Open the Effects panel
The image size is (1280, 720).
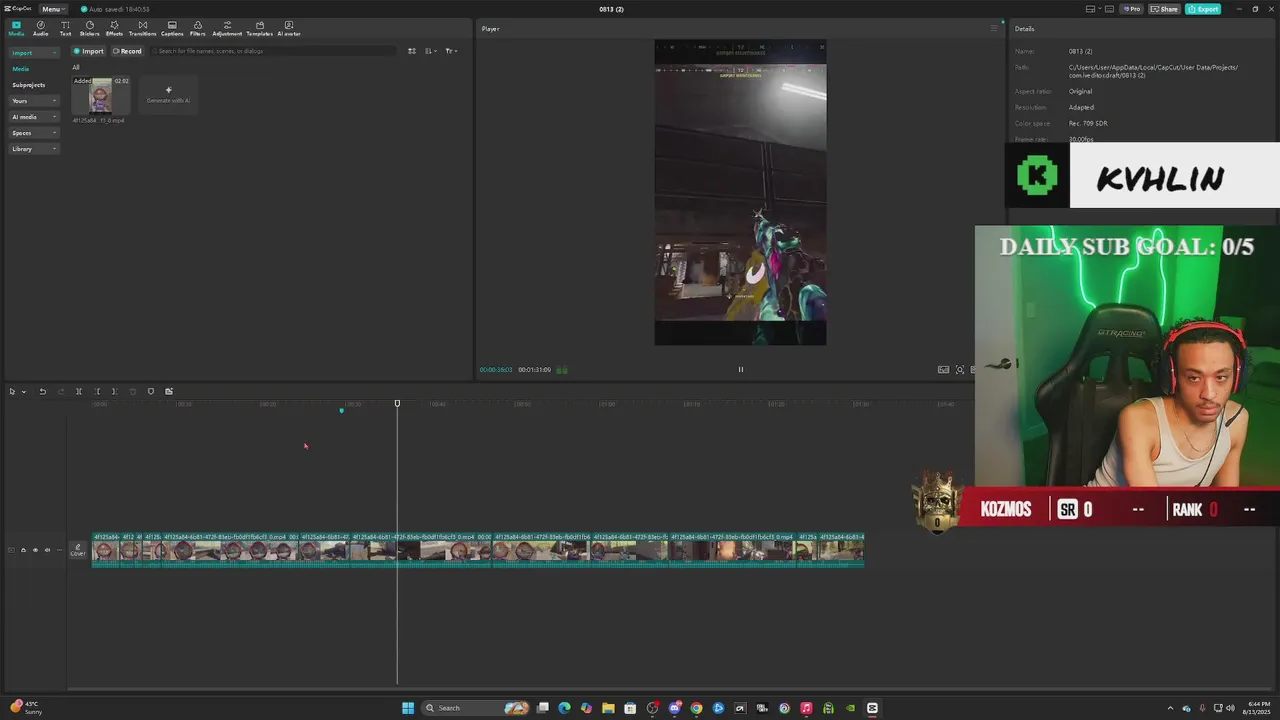[x=114, y=28]
